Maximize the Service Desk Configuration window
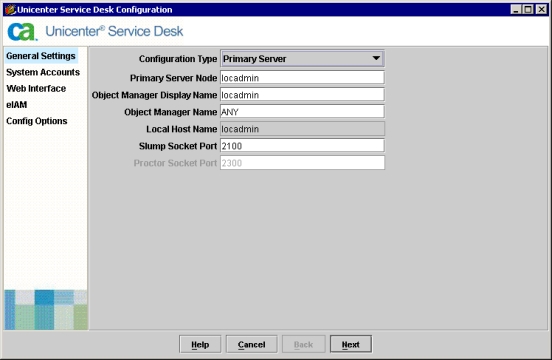 coord(528,10)
